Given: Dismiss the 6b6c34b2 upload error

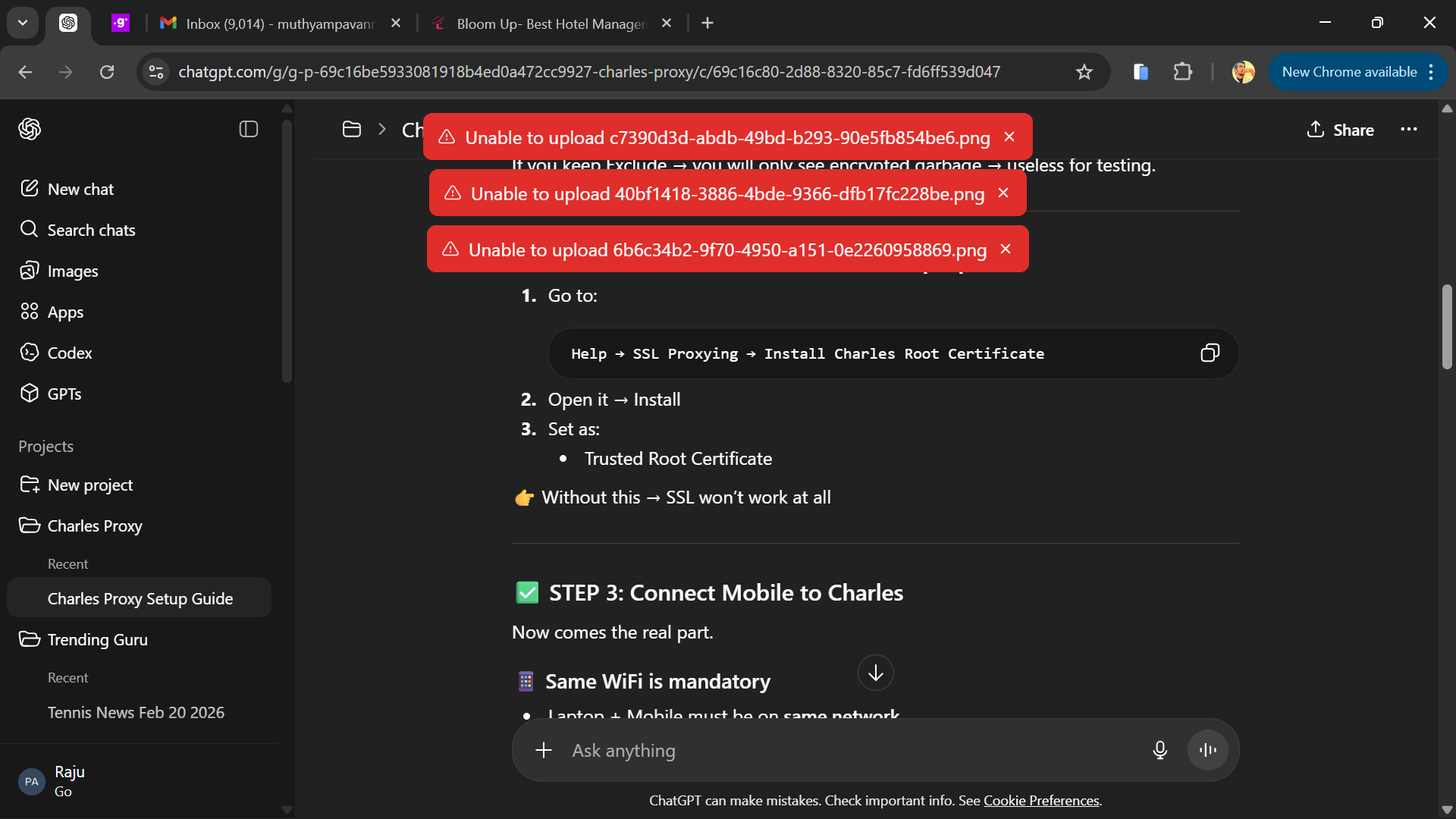Looking at the screenshot, I should pyautogui.click(x=1006, y=249).
